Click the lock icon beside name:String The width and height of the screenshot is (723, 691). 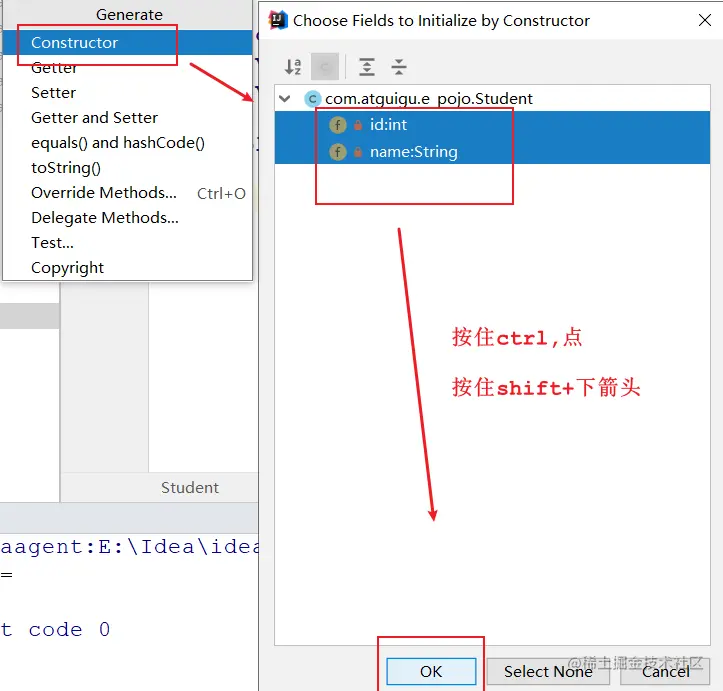[358, 152]
